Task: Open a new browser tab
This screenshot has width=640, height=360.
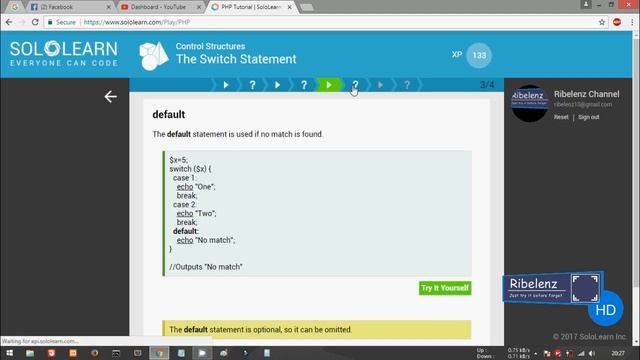Action: [x=307, y=7]
